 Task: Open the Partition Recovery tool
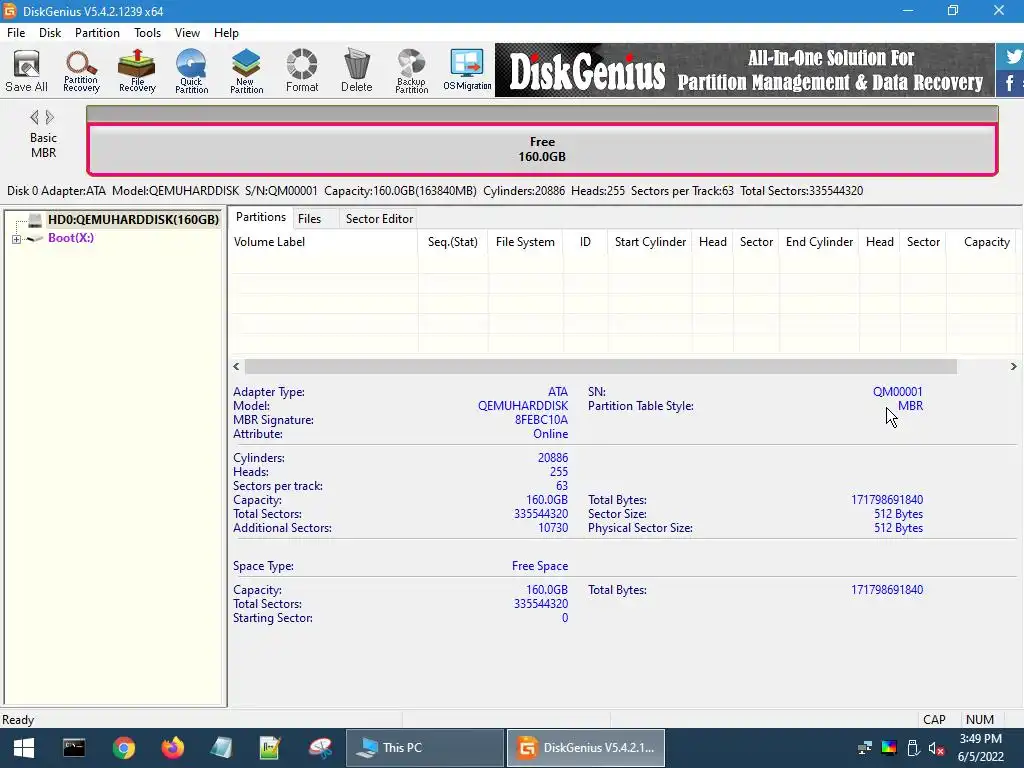[81, 71]
